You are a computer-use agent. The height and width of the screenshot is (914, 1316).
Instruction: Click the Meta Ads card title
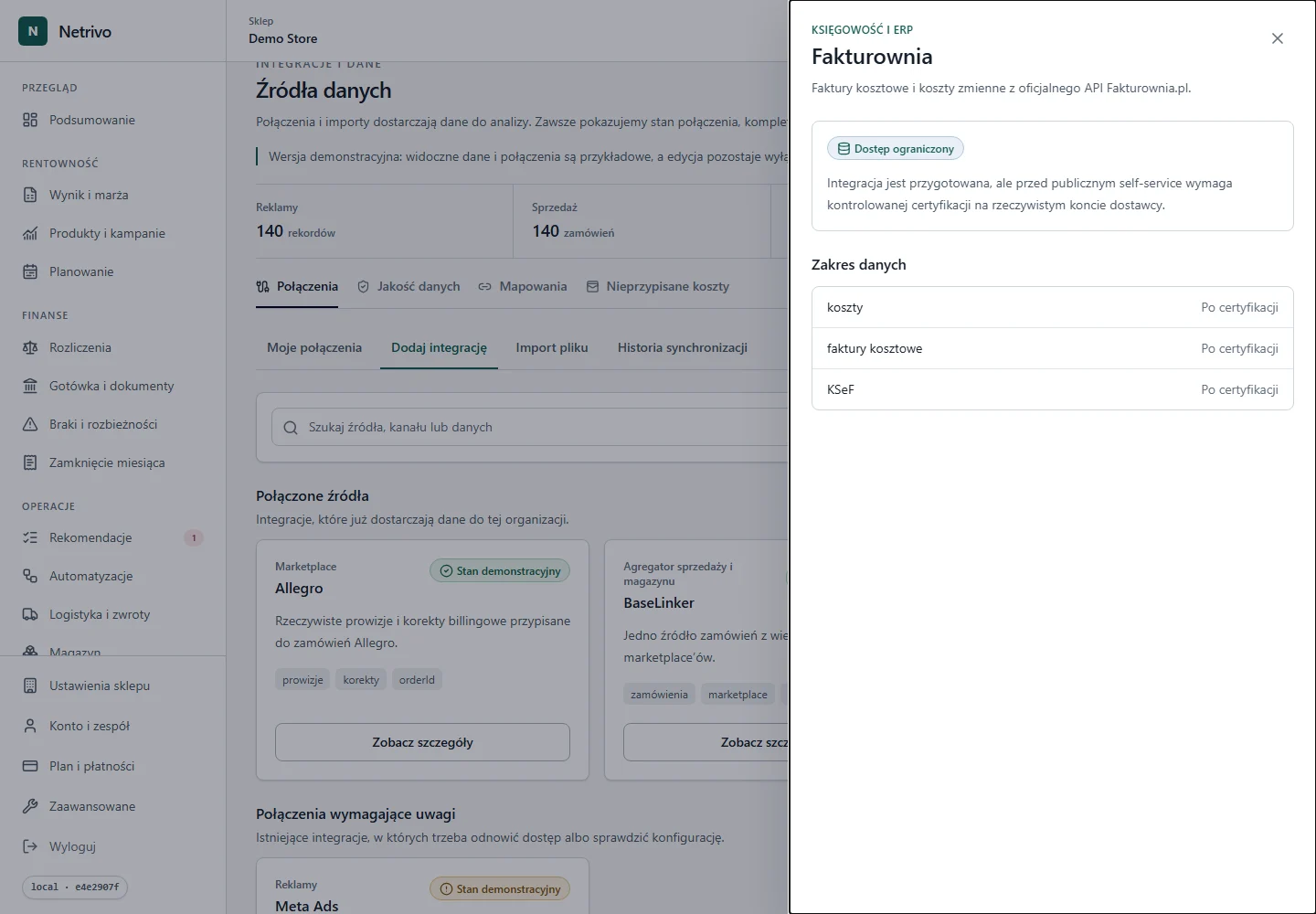(x=306, y=907)
